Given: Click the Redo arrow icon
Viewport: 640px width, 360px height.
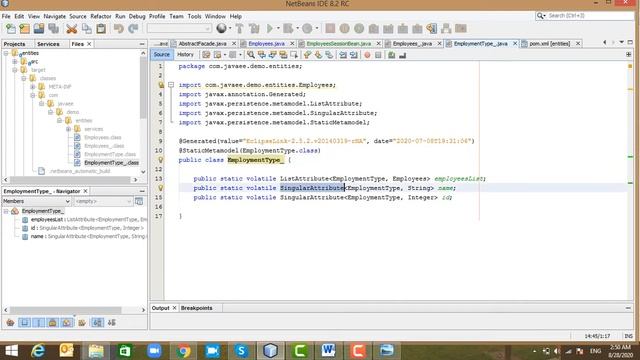Looking at the screenshot, I should click(x=133, y=29).
